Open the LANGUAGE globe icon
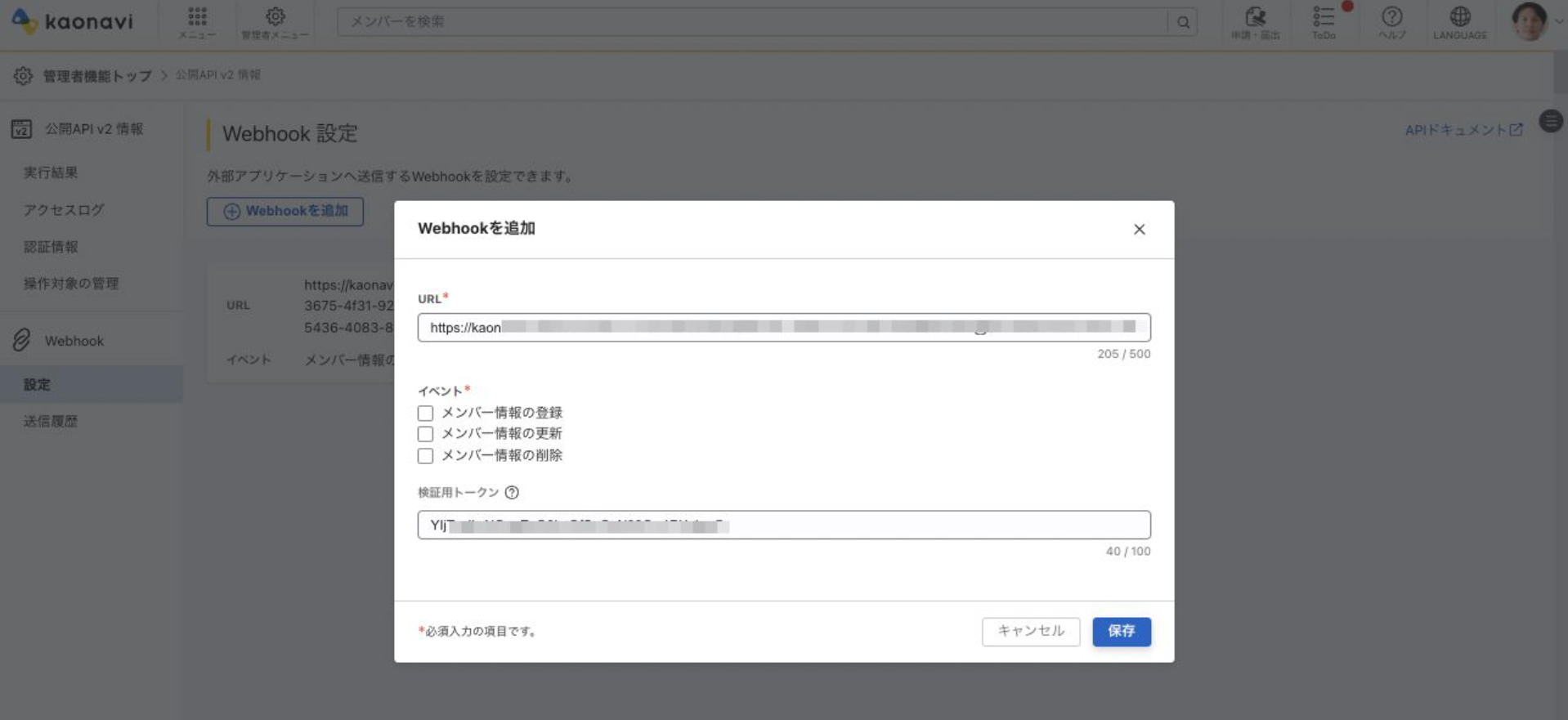The width and height of the screenshot is (1568, 720). [x=1460, y=16]
